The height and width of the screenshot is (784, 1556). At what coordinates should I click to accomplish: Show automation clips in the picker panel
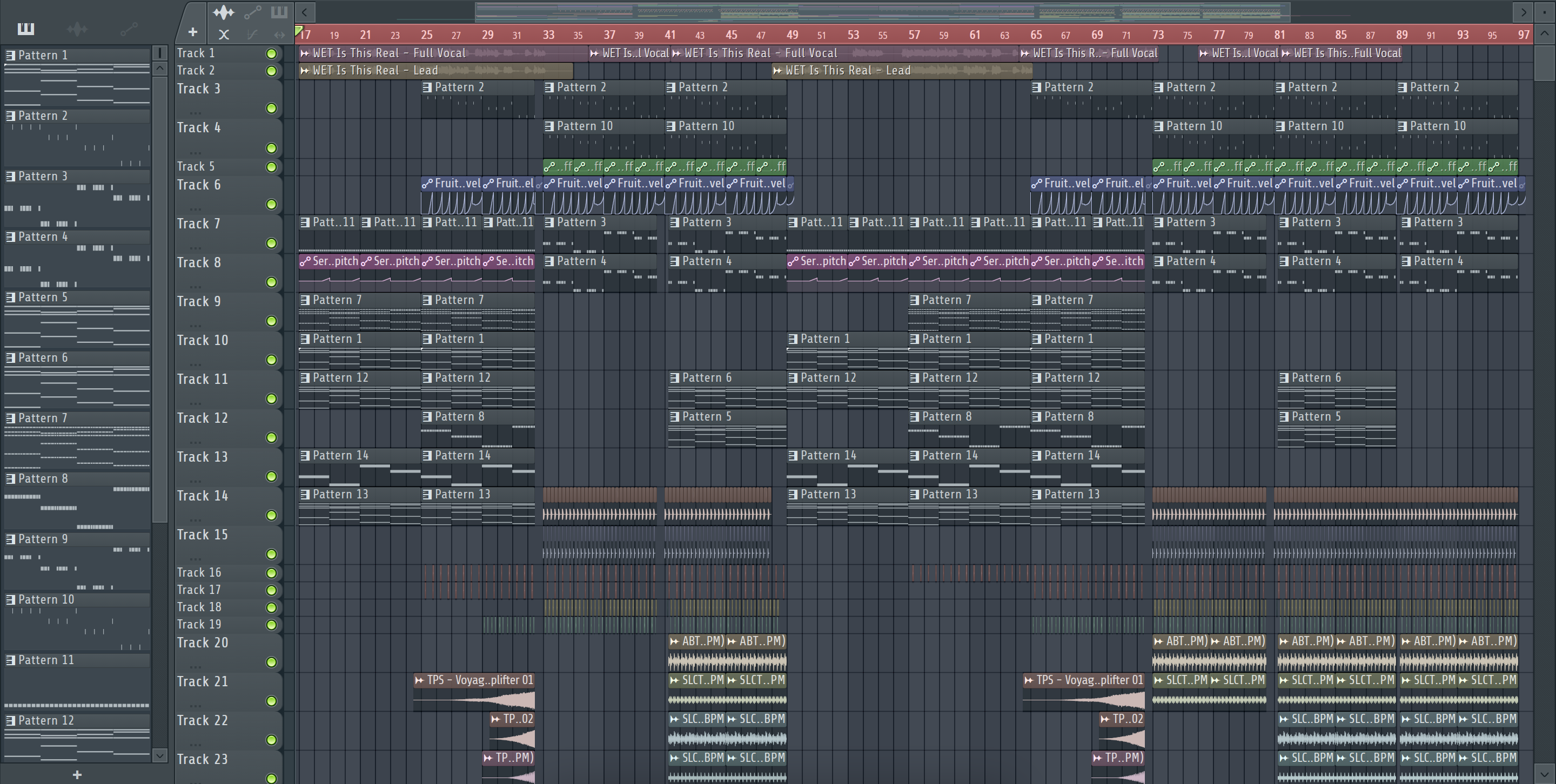click(129, 29)
